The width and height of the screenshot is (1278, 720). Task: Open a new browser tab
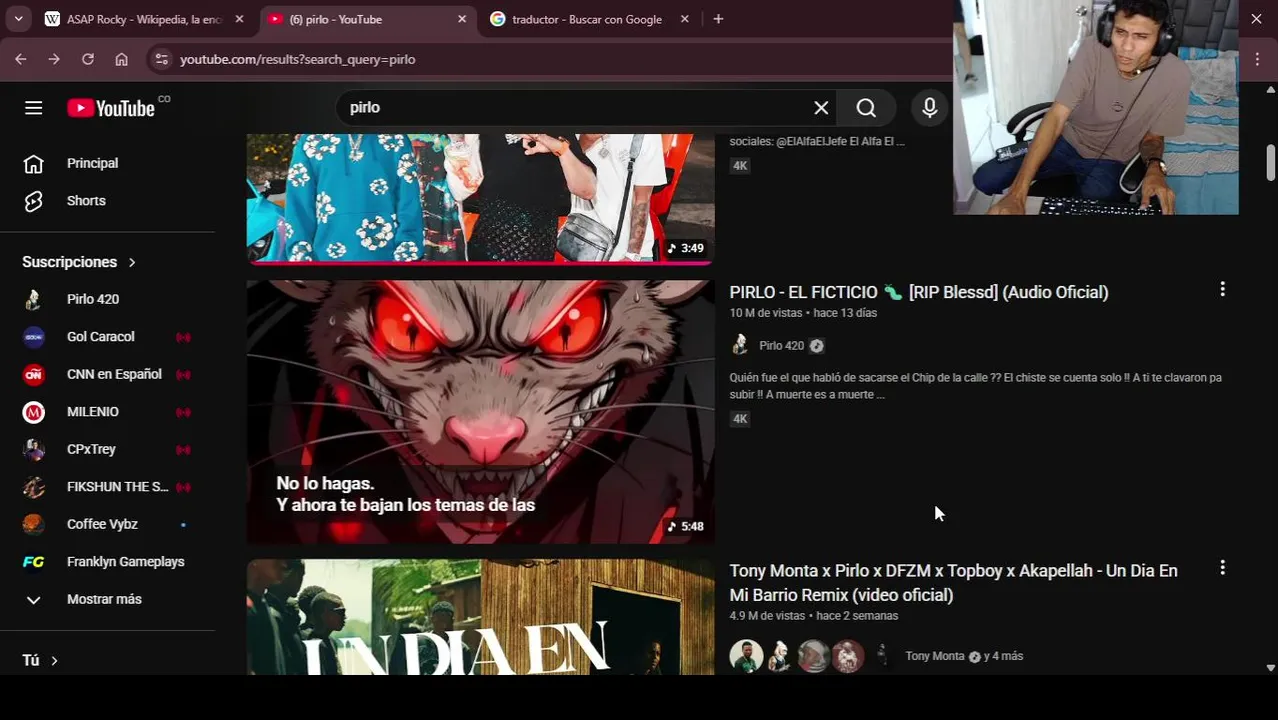click(x=718, y=19)
